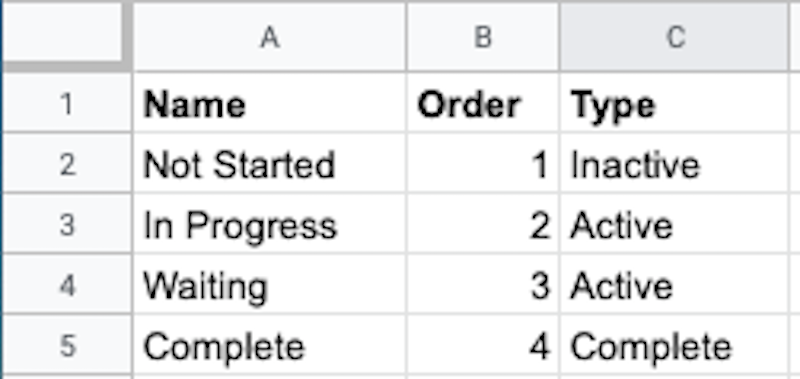The width and height of the screenshot is (800, 379).
Task: Select row 4 header
Action: click(x=67, y=285)
